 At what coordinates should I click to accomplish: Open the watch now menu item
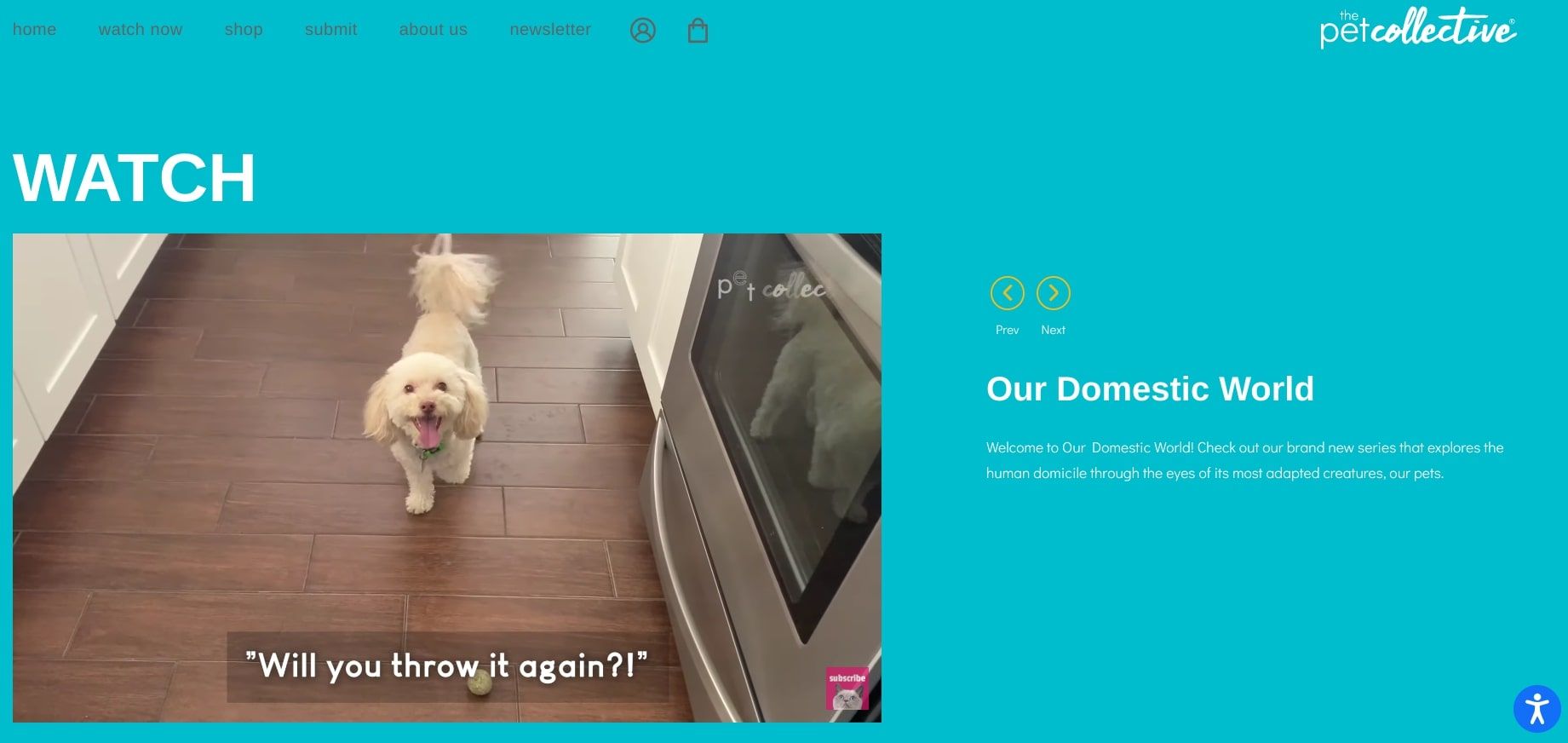pos(141,30)
